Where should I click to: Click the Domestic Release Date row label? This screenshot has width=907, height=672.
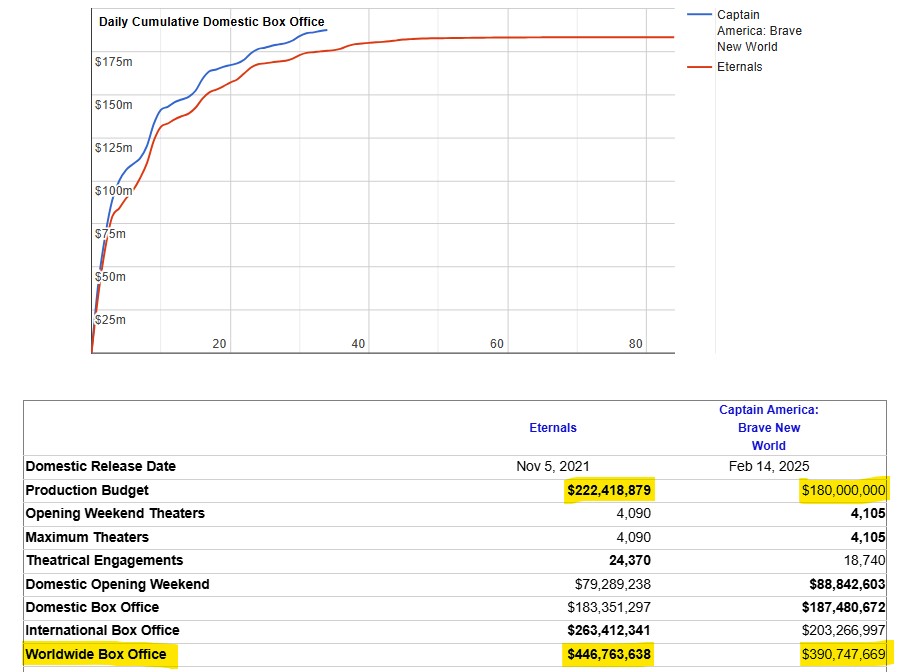click(x=100, y=466)
